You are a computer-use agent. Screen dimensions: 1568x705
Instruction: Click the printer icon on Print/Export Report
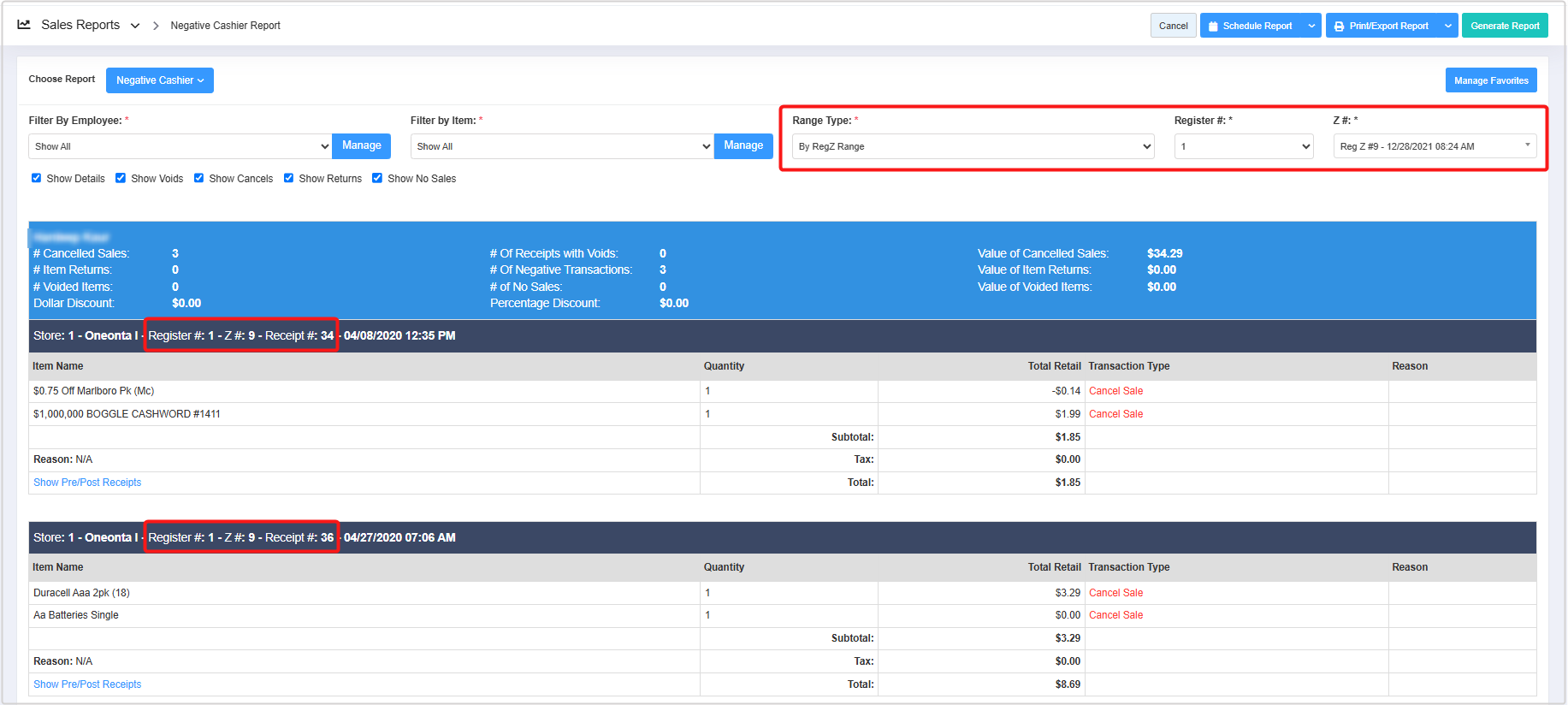(1339, 27)
